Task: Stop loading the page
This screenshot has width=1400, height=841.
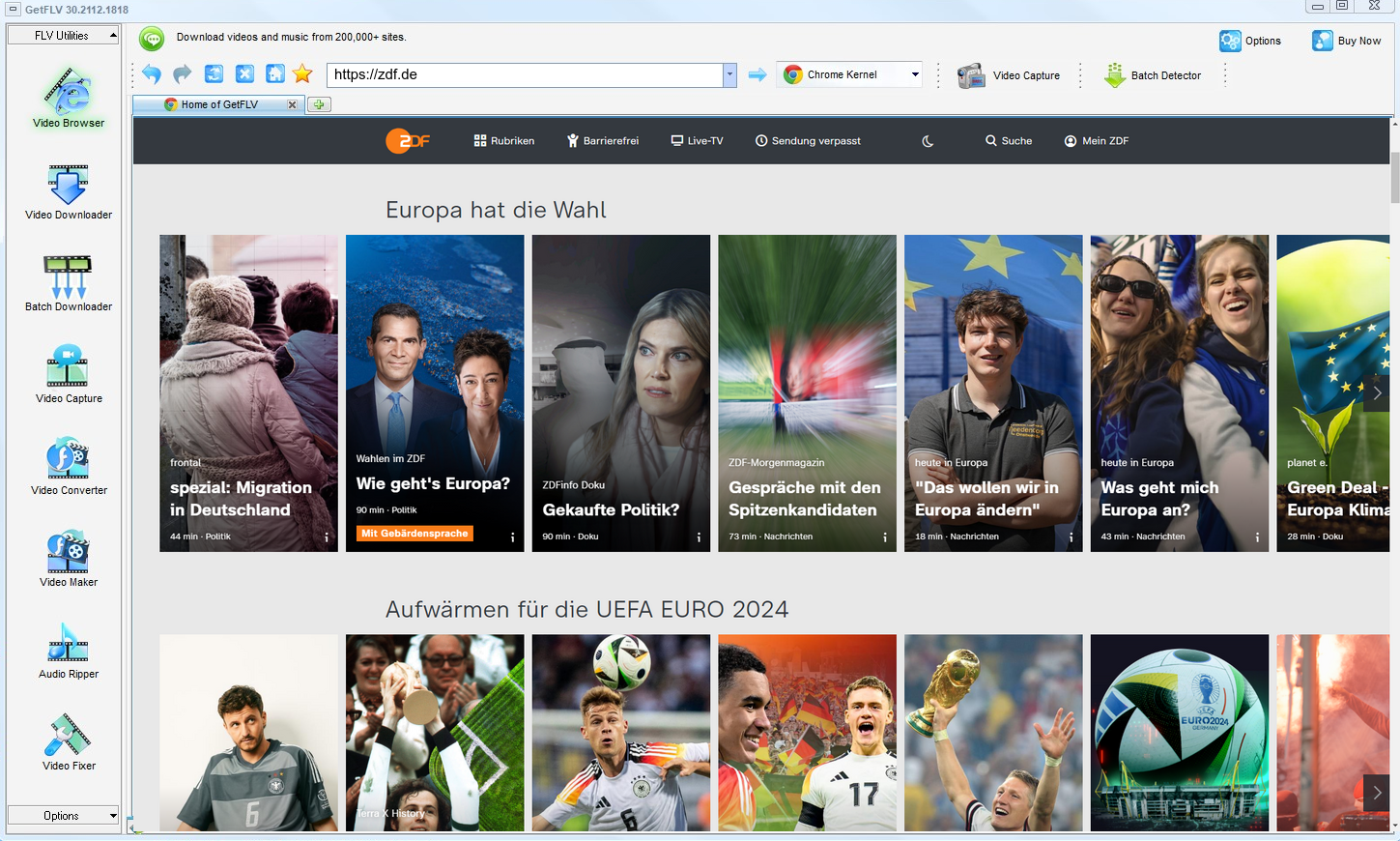Action: click(244, 74)
